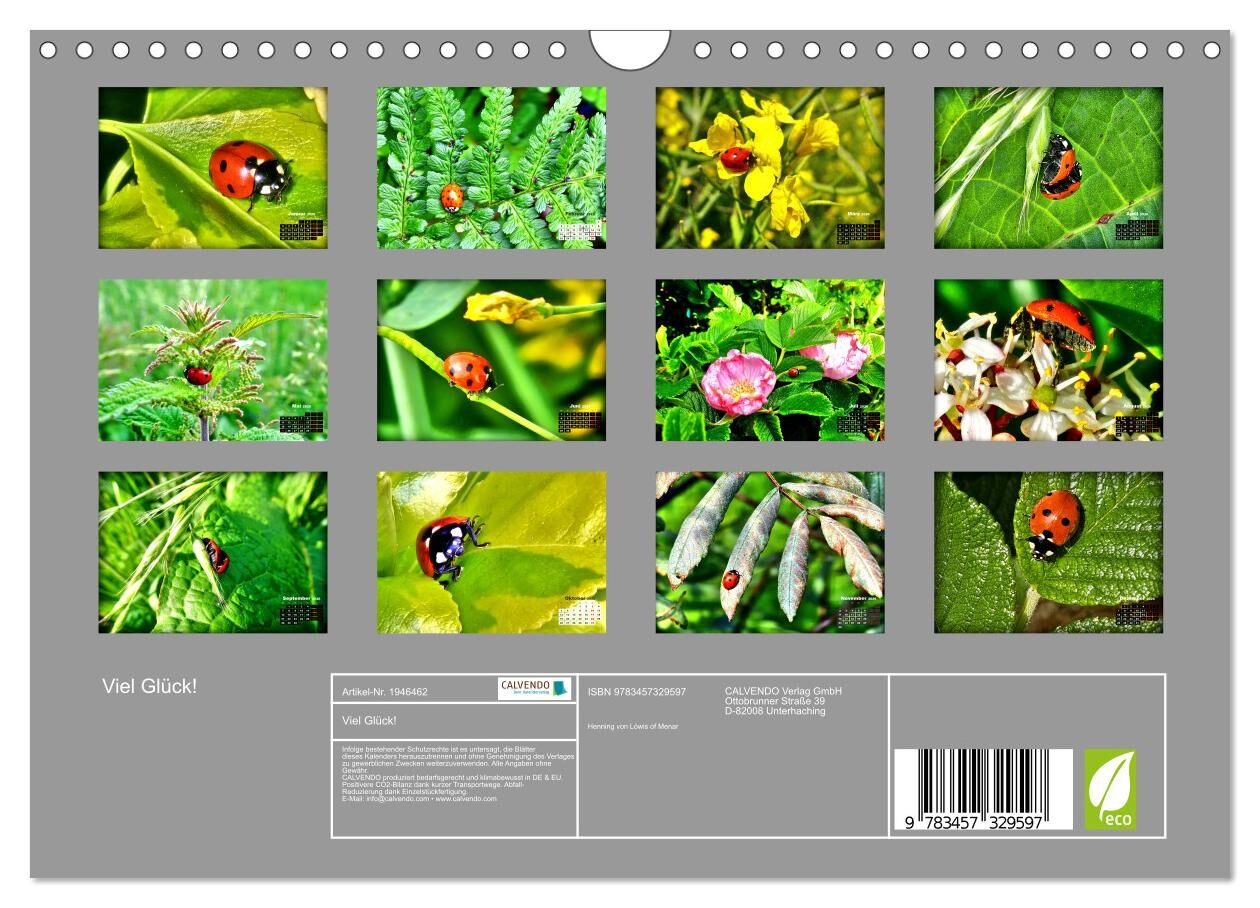
Task: Select the Oktober dark ladybug closeup photo
Action: (x=491, y=552)
